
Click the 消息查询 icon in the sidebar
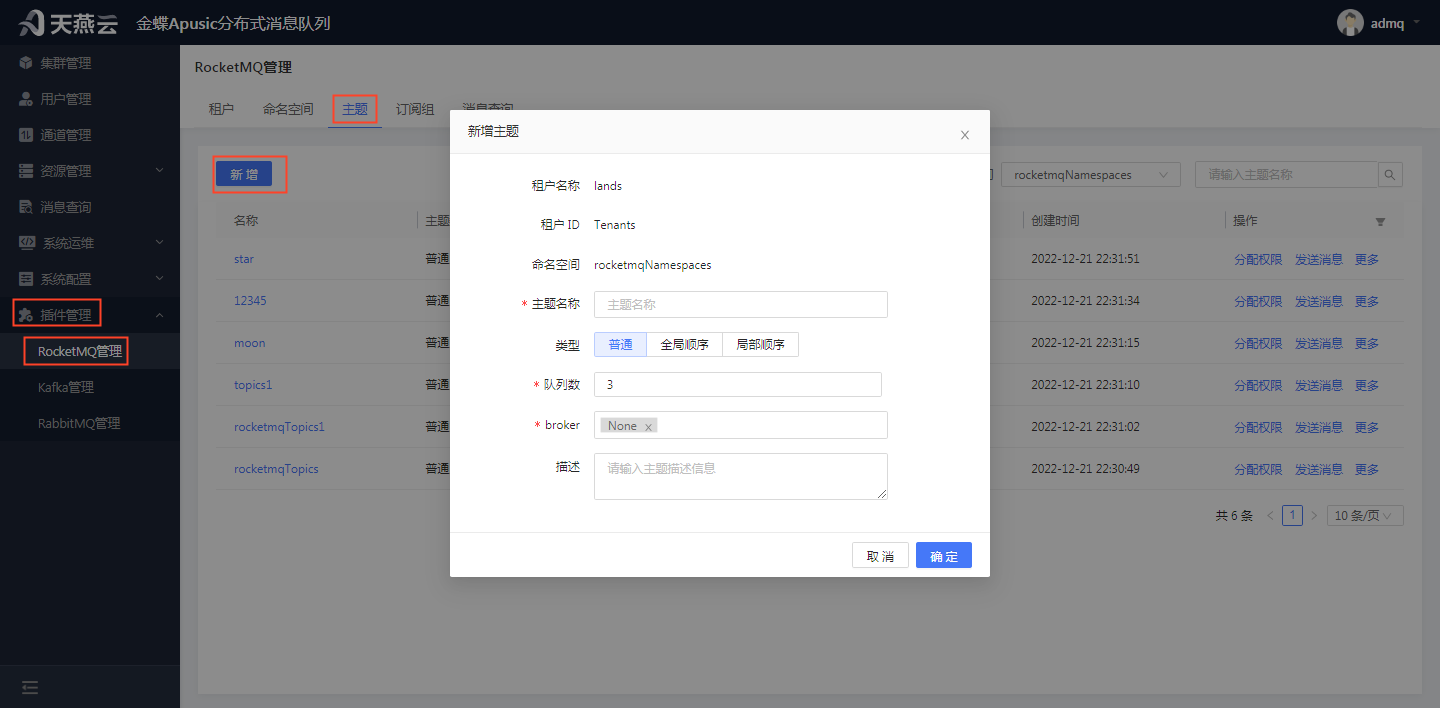[26, 207]
